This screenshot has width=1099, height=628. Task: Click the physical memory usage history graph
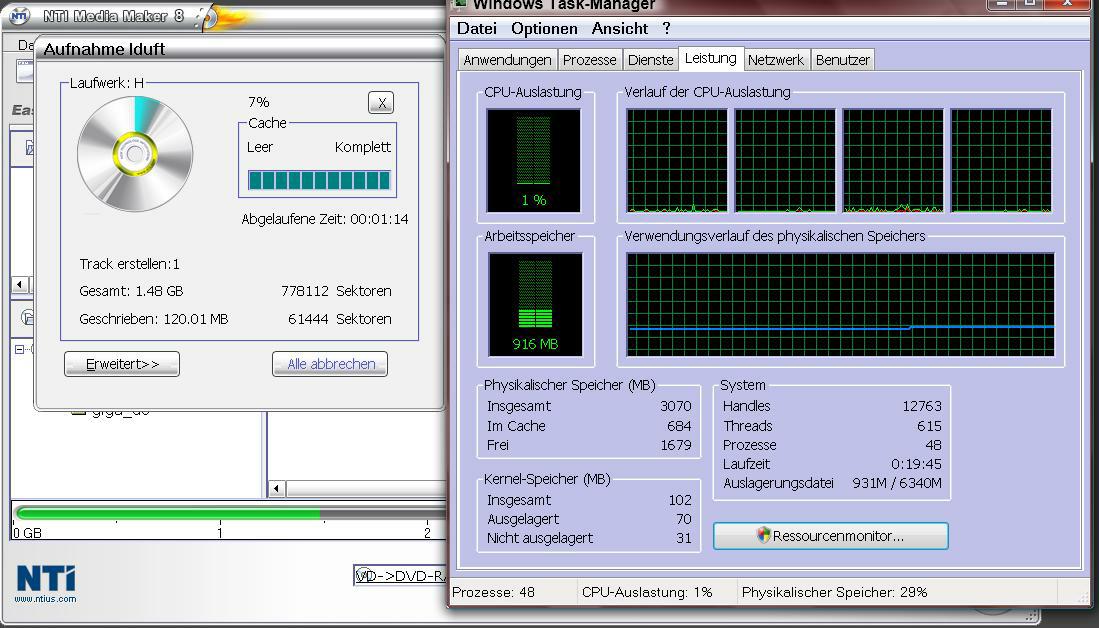click(840, 305)
